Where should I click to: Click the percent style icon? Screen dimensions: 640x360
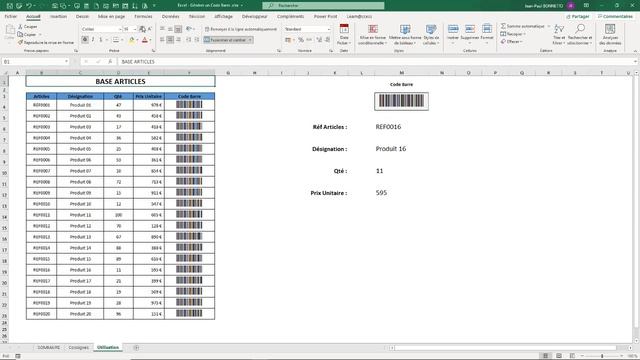301,40
